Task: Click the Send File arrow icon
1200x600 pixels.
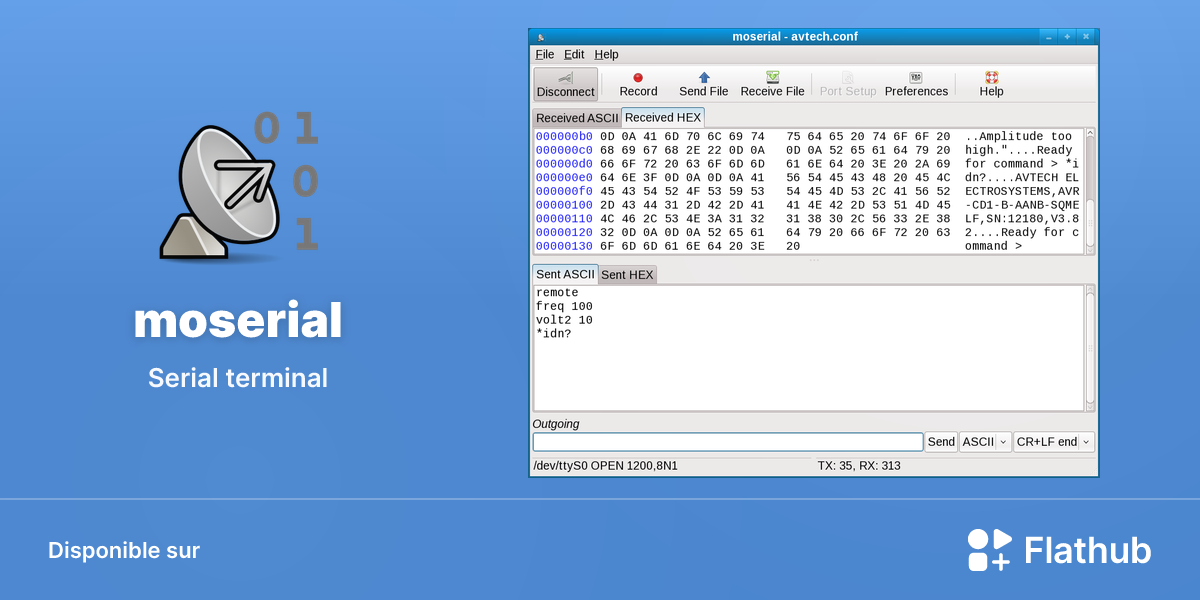Action: 704,77
